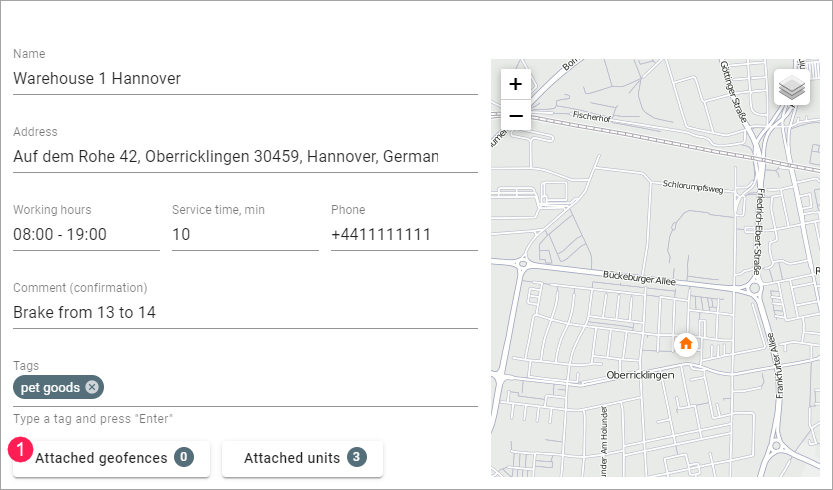
Task: Click the orange warehouse home marker
Action: click(686, 344)
